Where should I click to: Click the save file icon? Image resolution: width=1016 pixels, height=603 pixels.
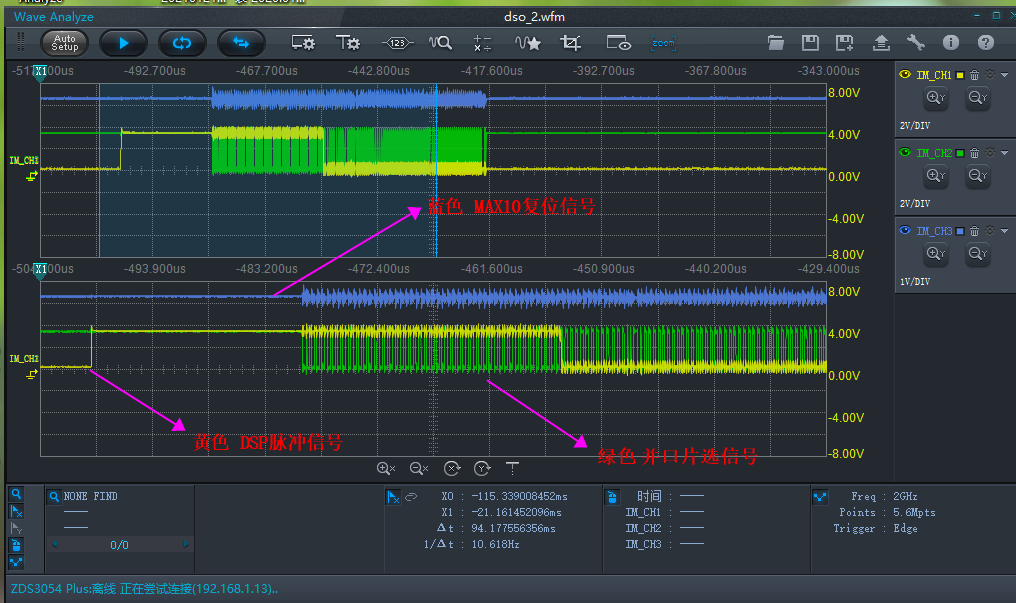tap(810, 43)
